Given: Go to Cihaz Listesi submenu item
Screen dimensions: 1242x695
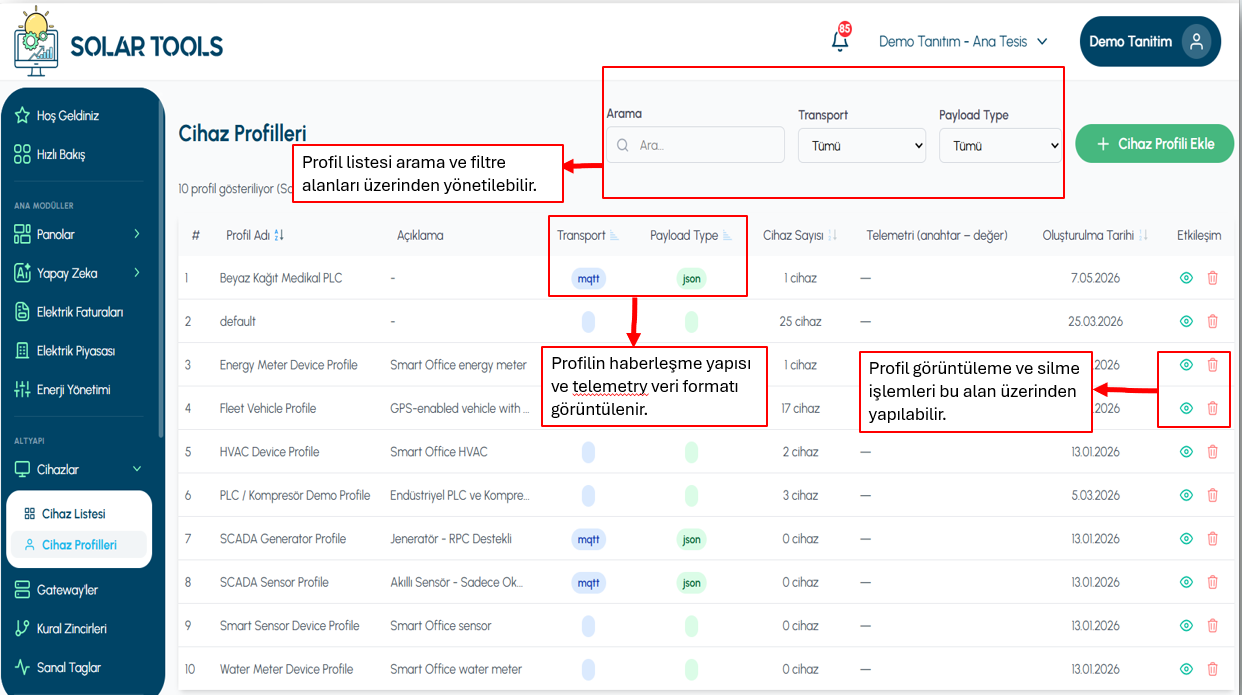Looking at the screenshot, I should [73, 514].
